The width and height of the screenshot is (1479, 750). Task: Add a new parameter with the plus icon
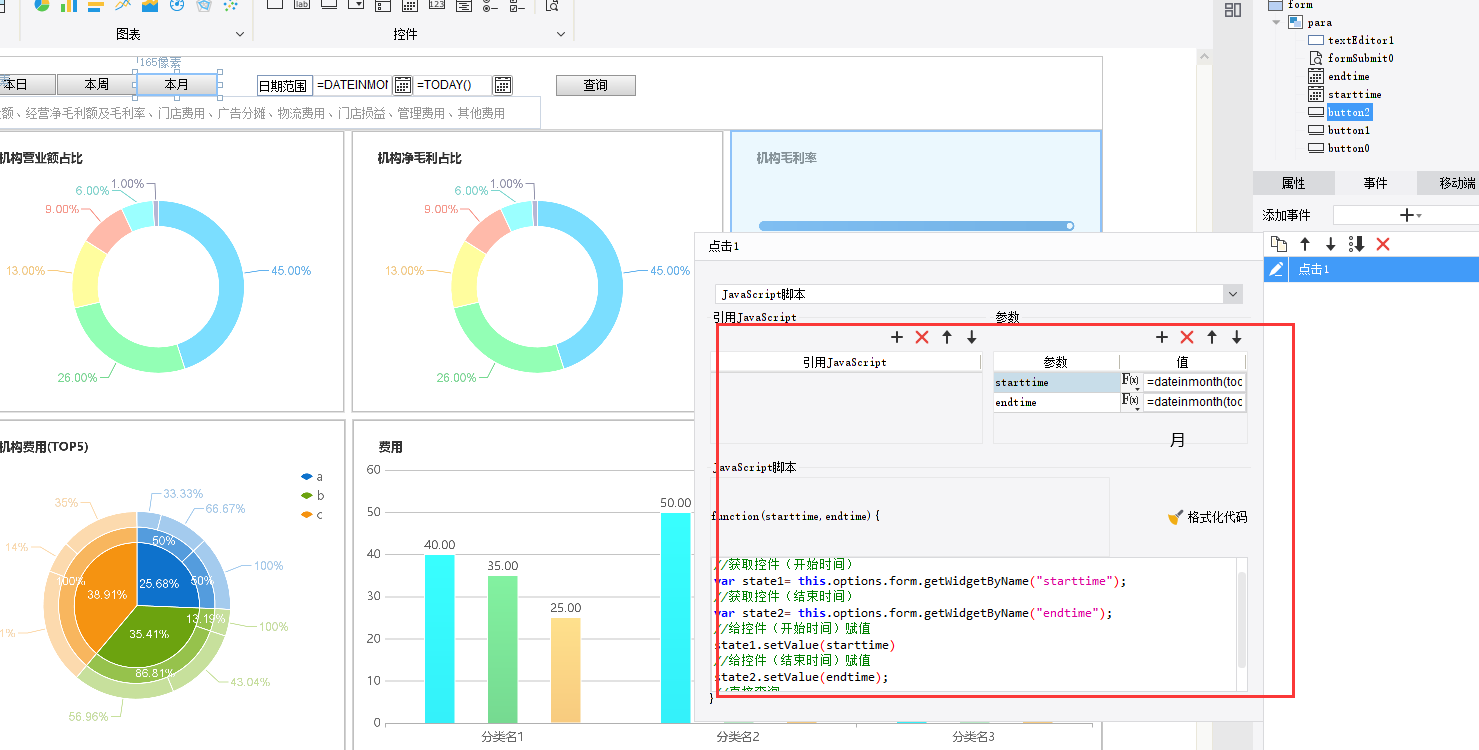click(1162, 338)
